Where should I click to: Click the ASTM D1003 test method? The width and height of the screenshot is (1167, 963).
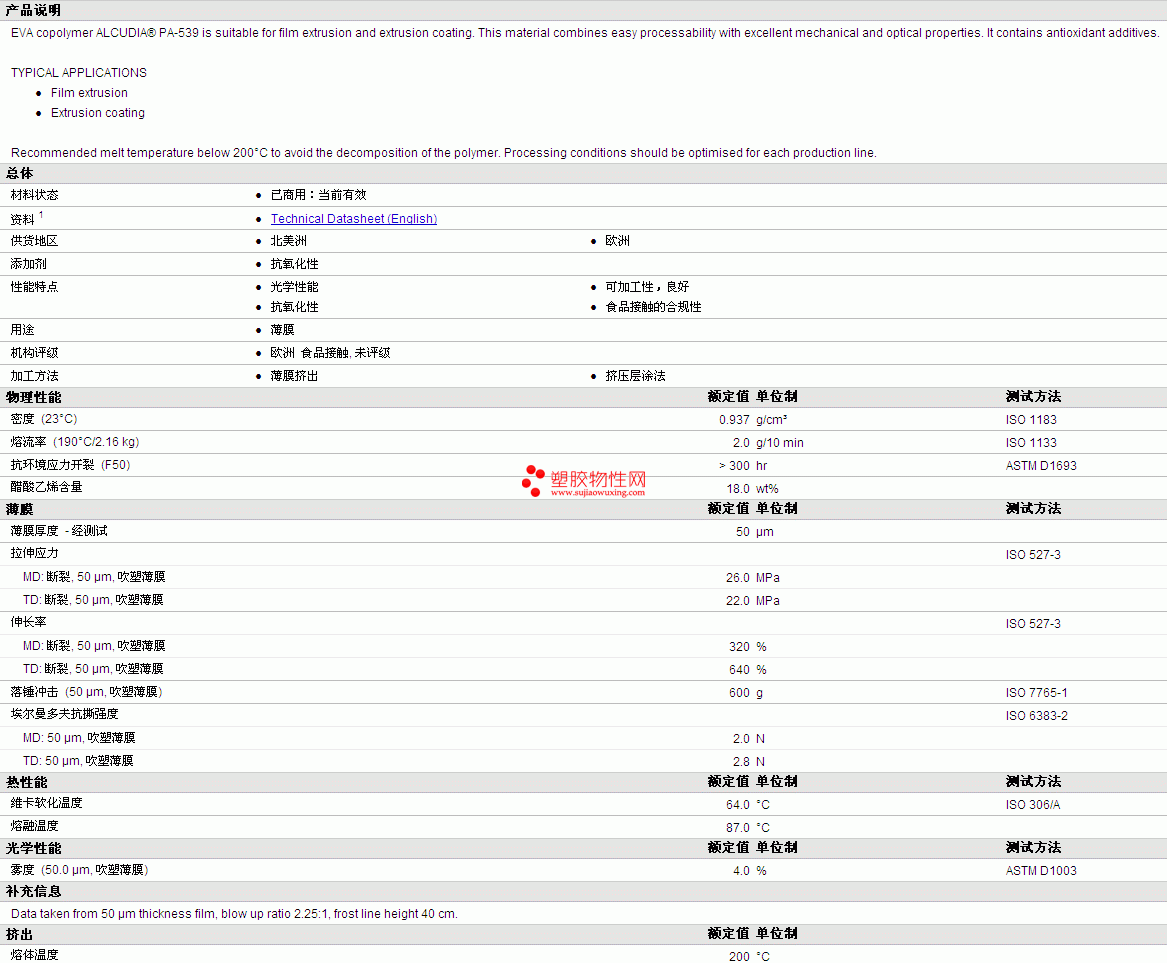tap(1041, 871)
